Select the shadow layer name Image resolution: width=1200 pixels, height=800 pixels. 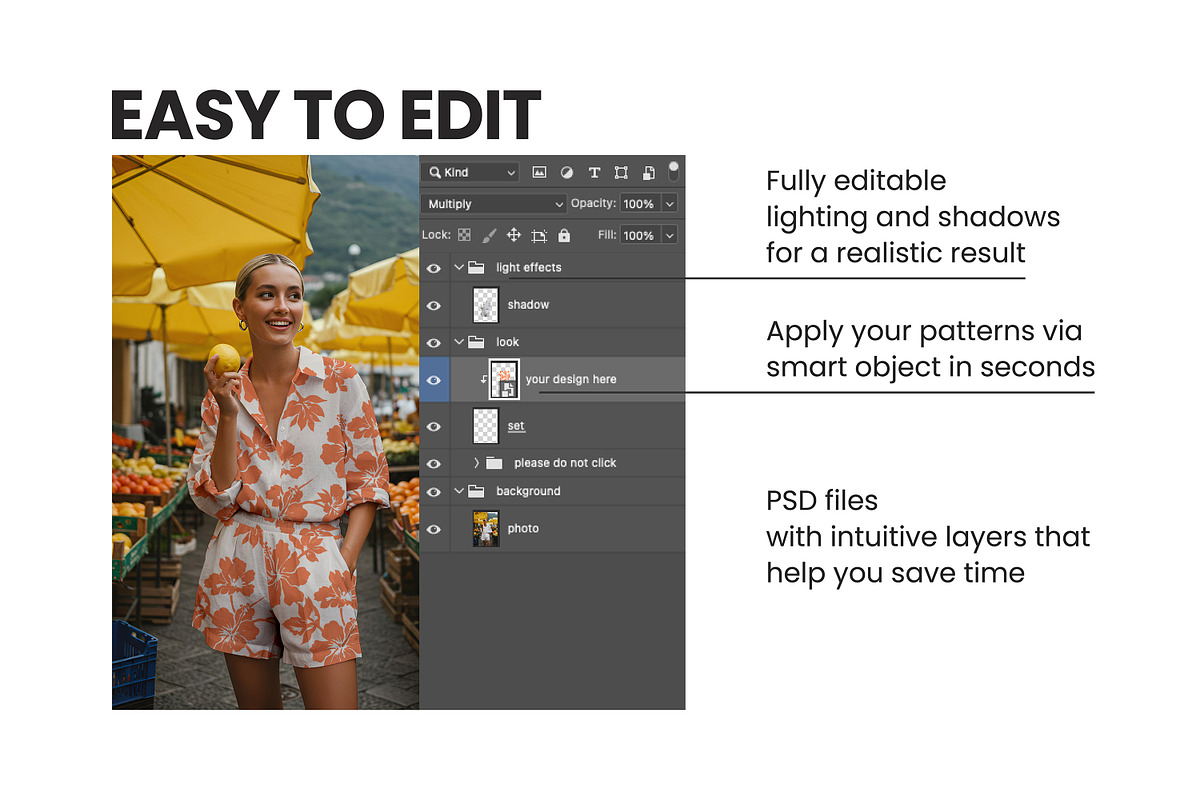[528, 305]
